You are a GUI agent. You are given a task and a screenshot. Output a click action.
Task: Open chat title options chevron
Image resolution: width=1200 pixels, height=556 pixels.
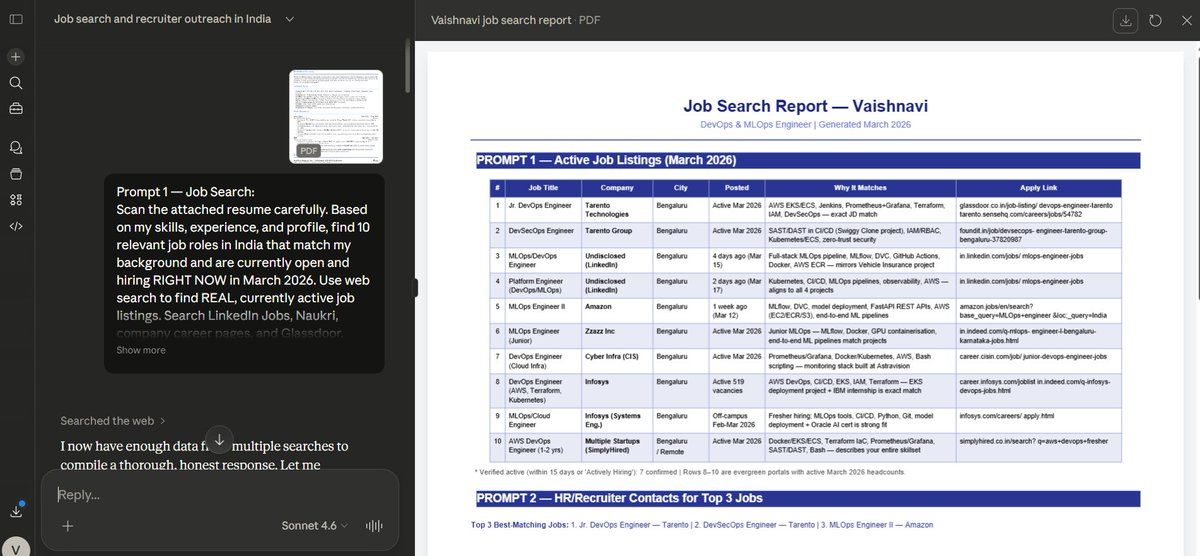(289, 19)
